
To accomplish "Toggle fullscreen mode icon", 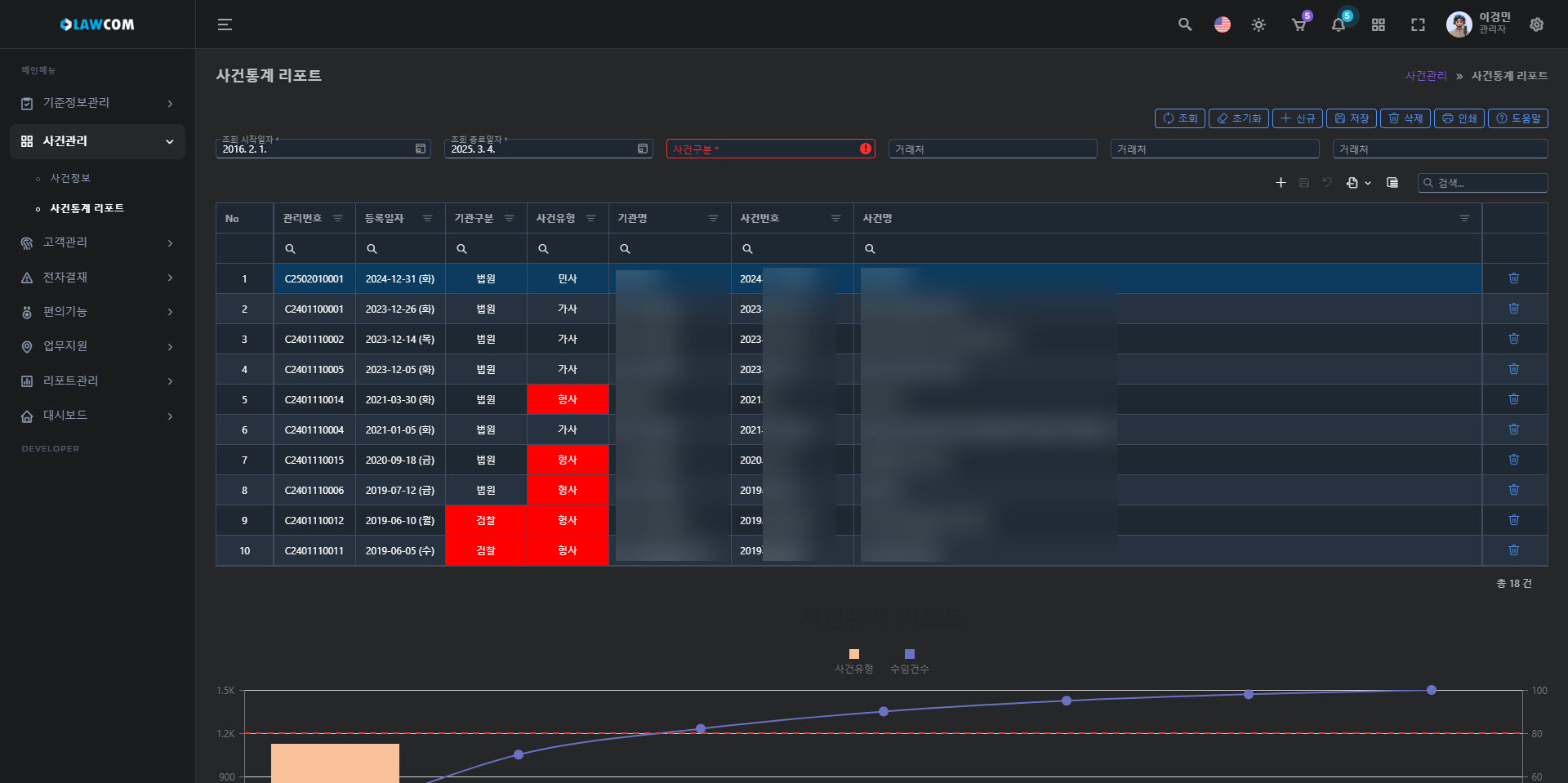I will (1419, 25).
